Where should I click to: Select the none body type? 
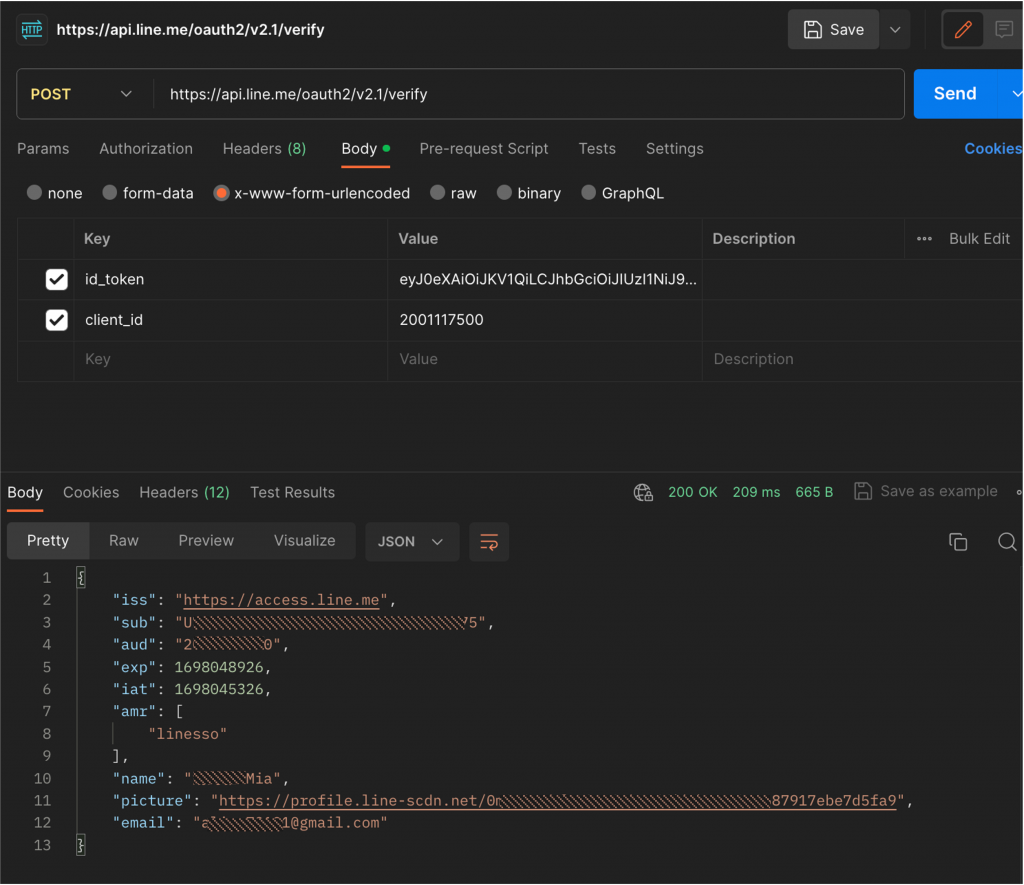[54, 193]
